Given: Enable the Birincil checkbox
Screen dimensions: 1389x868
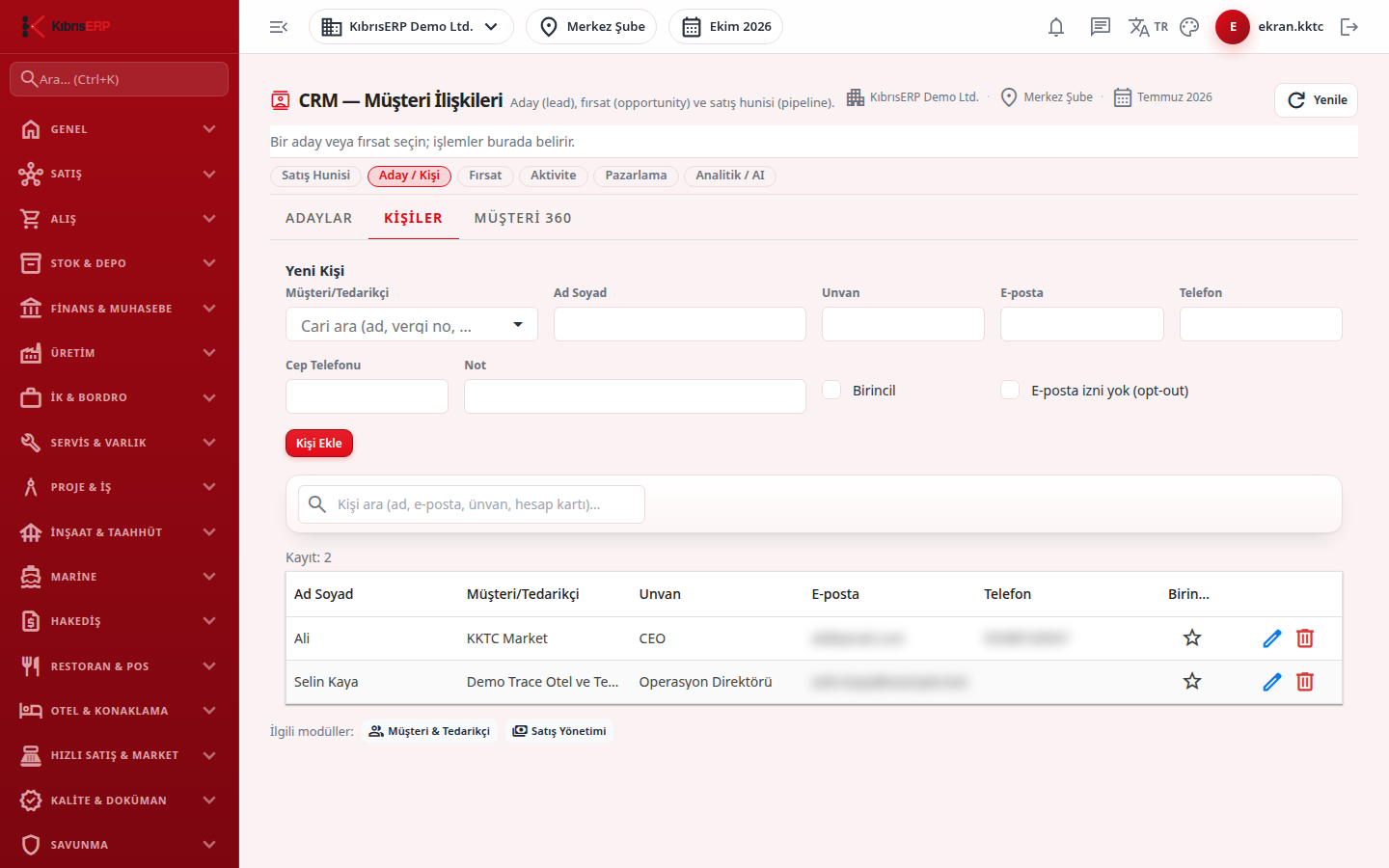Looking at the screenshot, I should coord(831,390).
